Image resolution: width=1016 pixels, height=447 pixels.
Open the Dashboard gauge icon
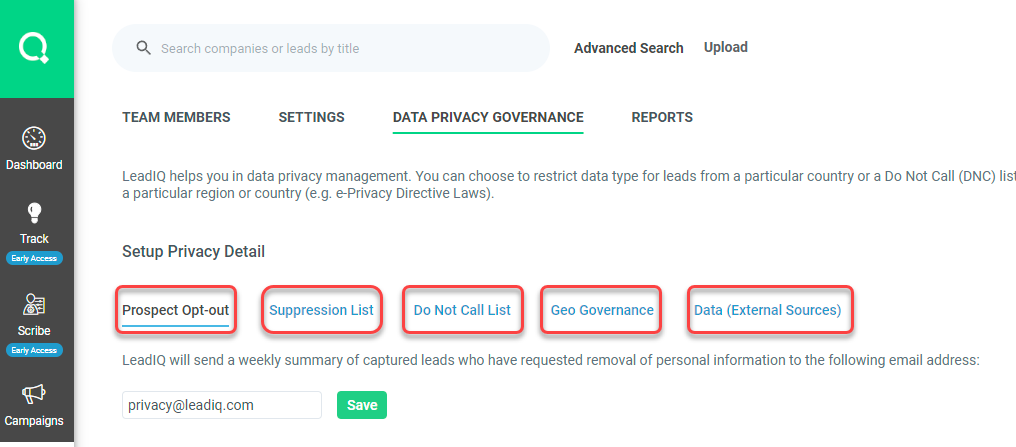pyautogui.click(x=34, y=138)
